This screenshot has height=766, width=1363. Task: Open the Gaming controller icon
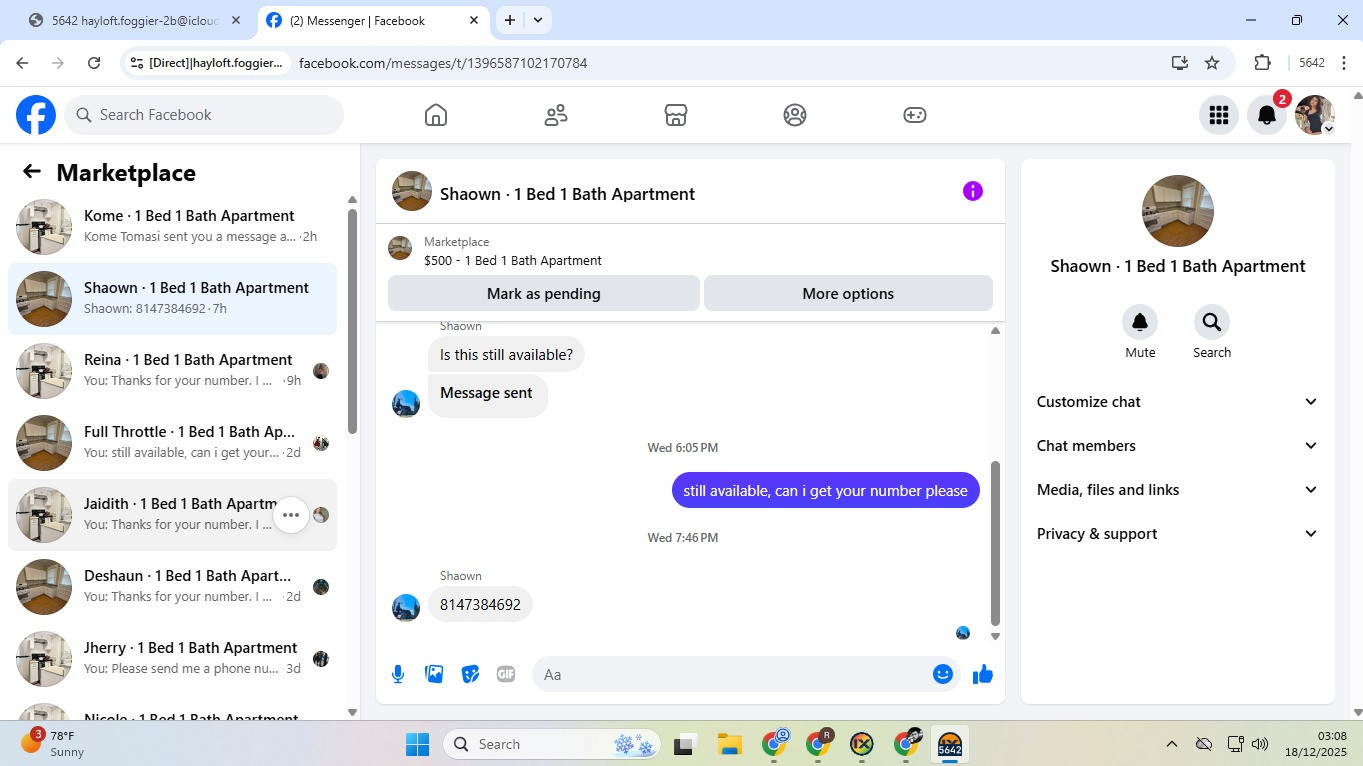(915, 115)
